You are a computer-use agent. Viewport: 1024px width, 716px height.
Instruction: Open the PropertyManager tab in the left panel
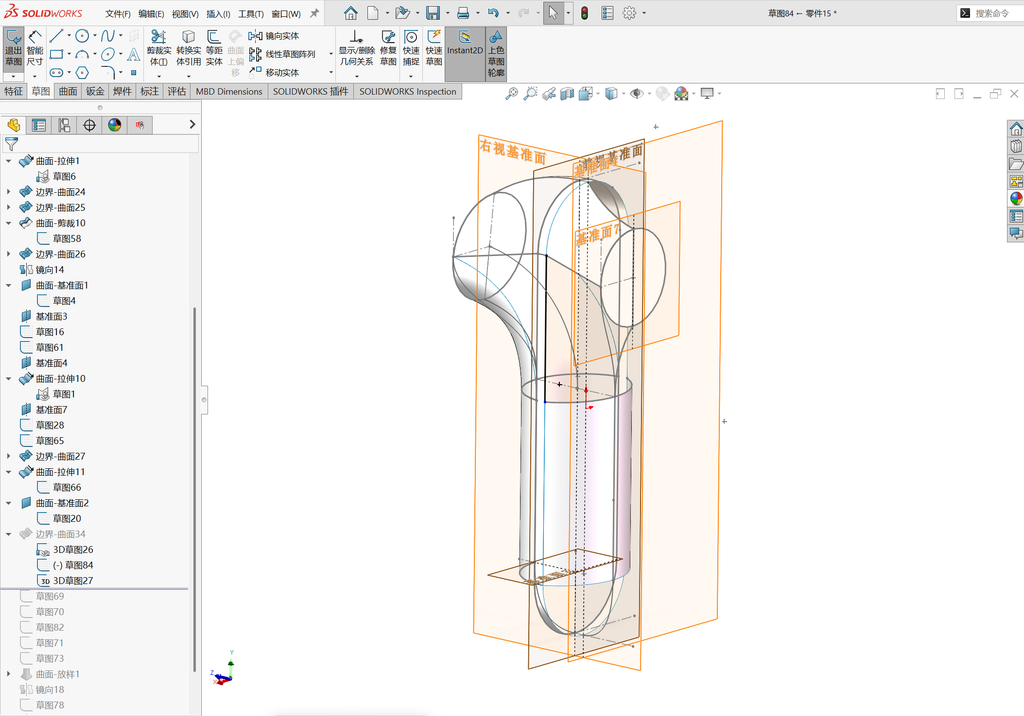click(x=39, y=125)
